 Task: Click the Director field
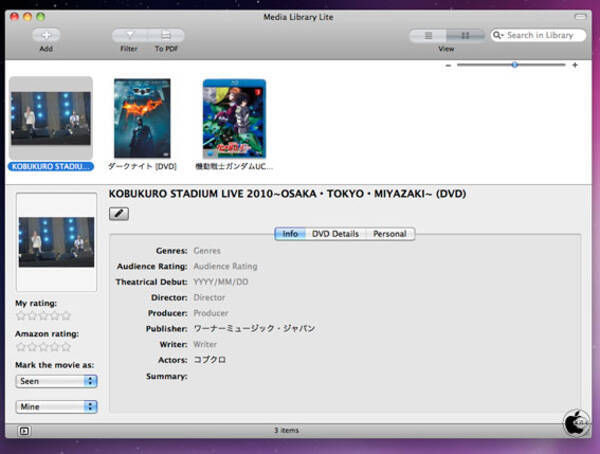(209, 297)
